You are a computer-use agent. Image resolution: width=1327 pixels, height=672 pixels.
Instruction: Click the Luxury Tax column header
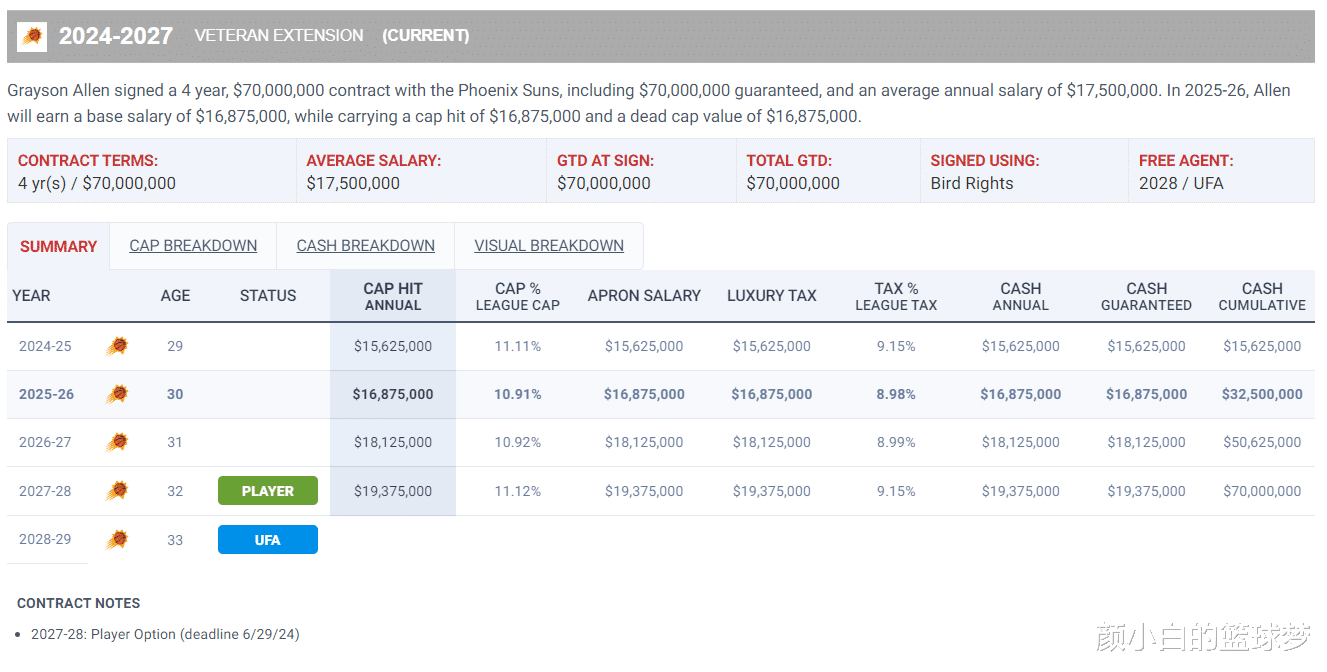771,296
